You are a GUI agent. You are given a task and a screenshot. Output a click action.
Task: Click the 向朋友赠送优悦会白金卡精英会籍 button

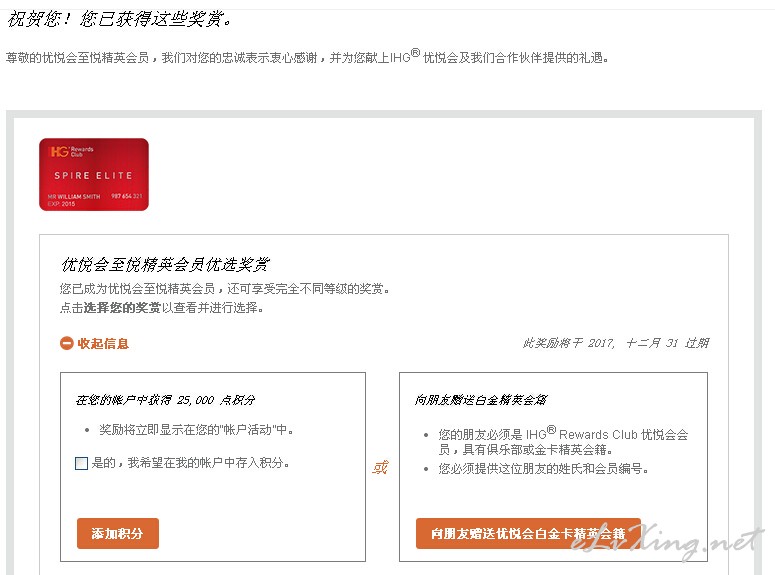pos(528,533)
